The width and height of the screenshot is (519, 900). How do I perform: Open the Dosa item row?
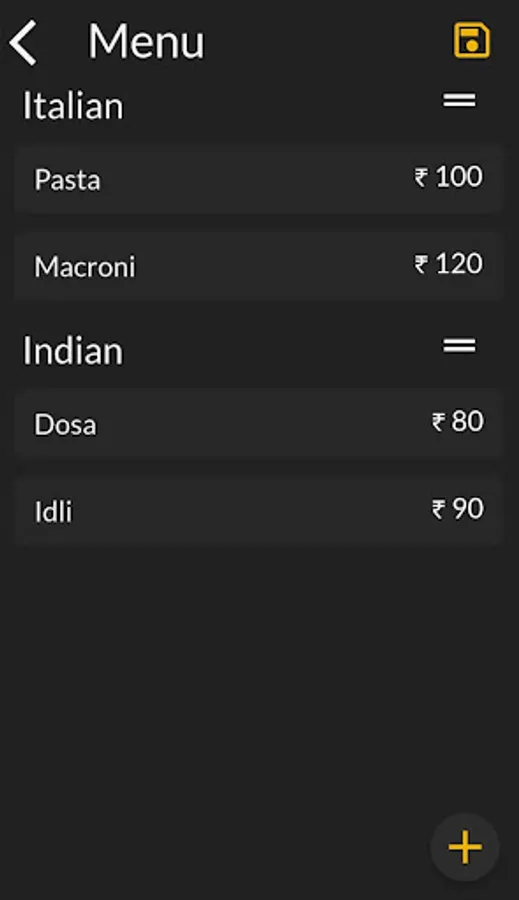click(258, 424)
